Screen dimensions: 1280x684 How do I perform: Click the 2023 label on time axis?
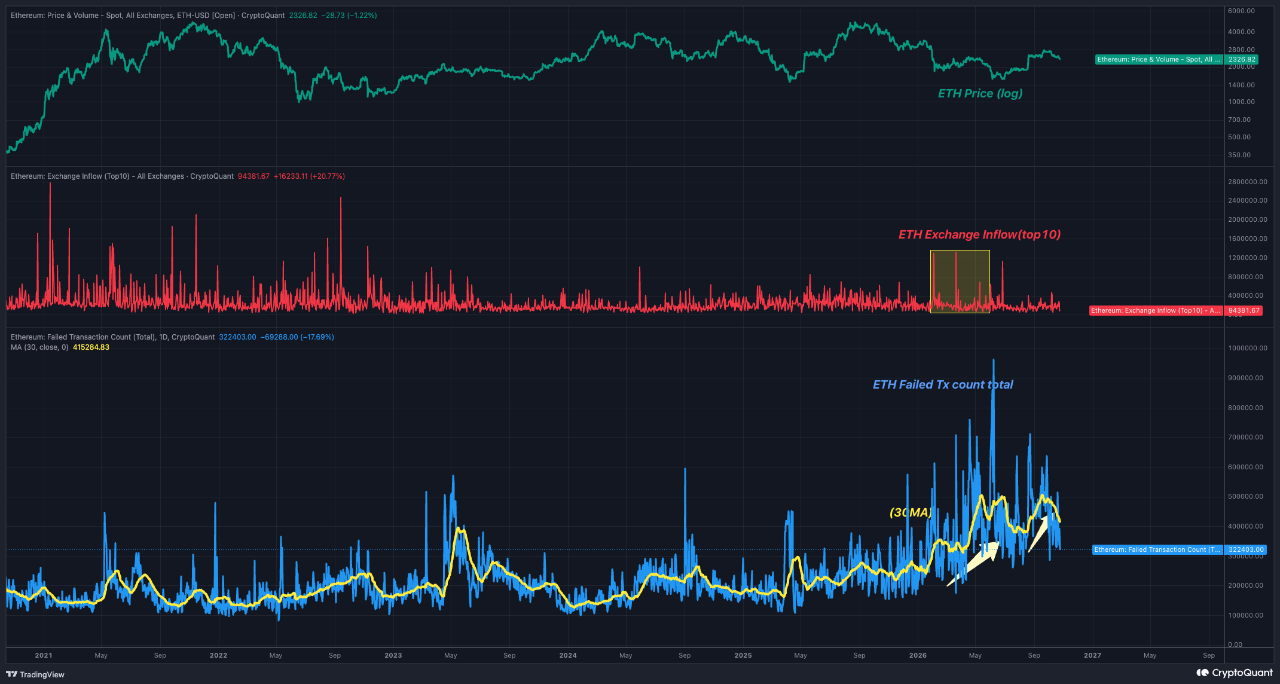(393, 656)
